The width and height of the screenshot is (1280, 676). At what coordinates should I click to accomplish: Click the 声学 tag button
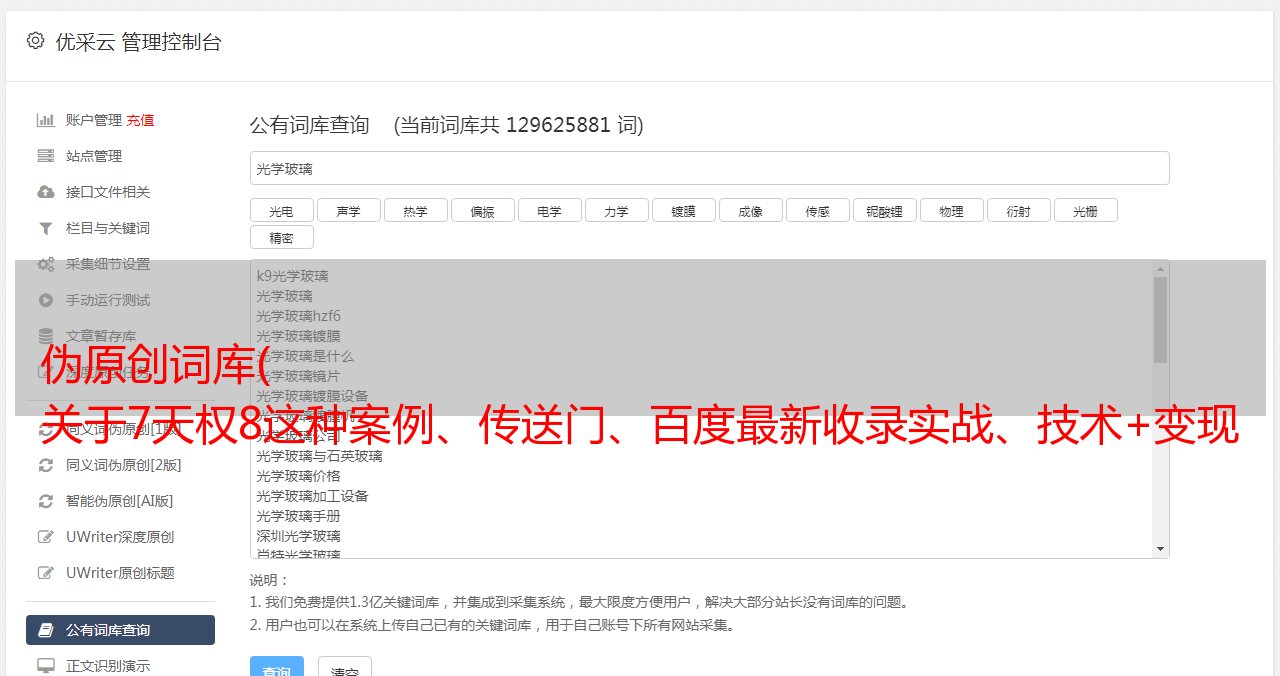pos(348,210)
